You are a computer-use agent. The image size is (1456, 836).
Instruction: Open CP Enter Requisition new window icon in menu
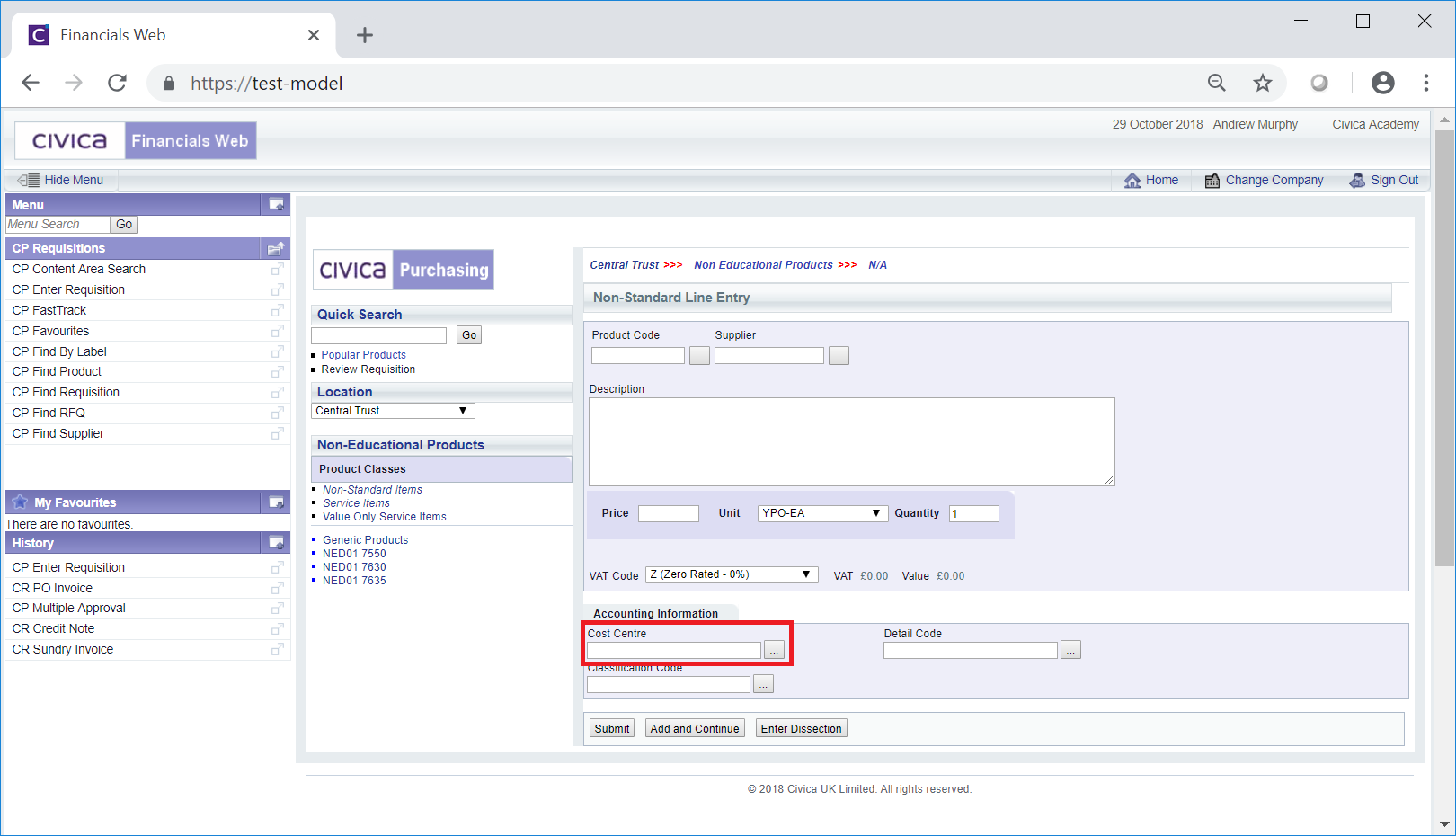click(277, 289)
